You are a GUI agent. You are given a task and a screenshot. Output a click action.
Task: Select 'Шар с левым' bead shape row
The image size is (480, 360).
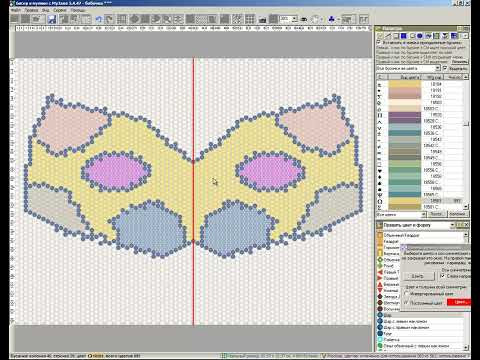tap(420, 321)
